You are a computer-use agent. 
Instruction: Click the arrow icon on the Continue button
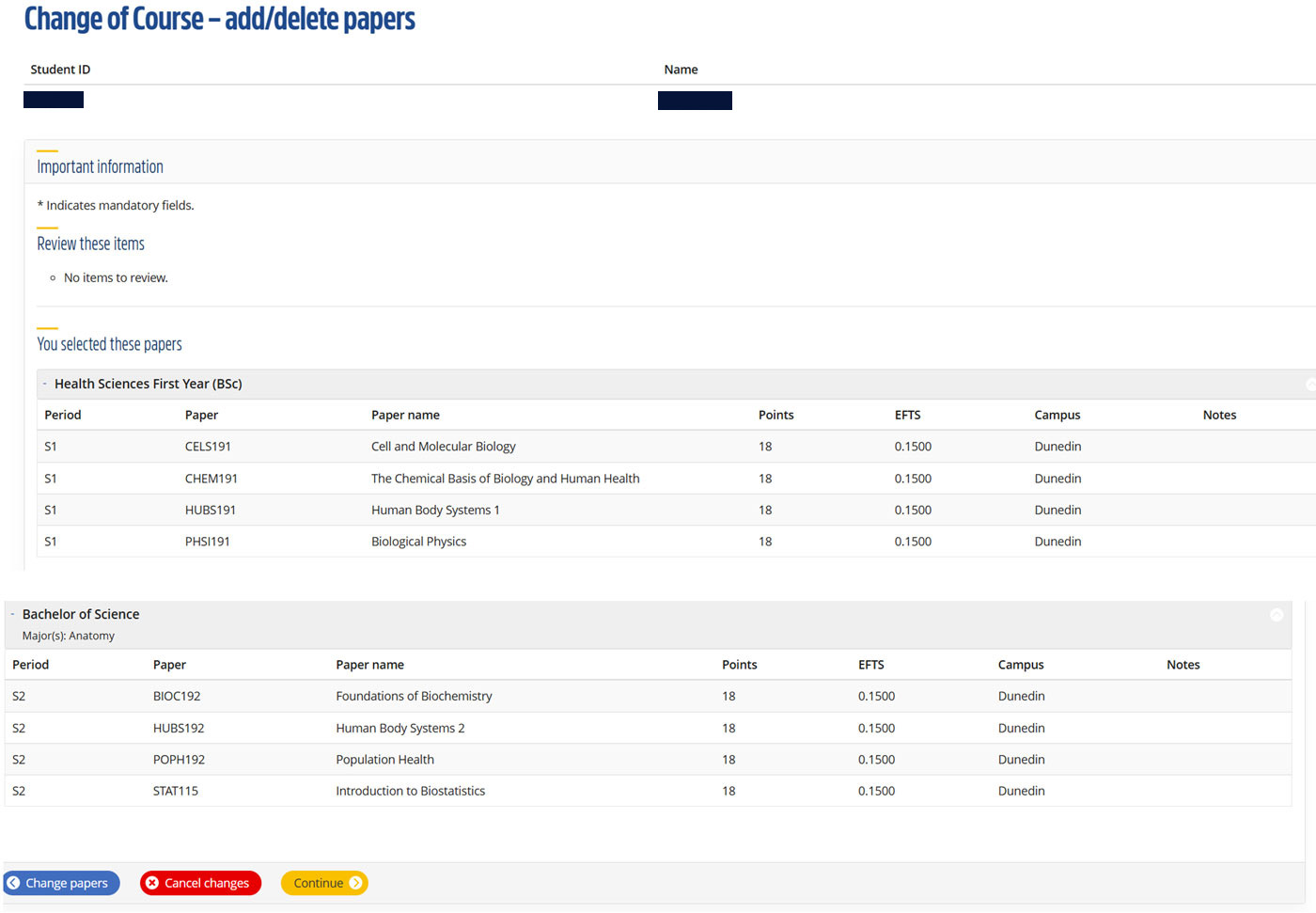(355, 883)
